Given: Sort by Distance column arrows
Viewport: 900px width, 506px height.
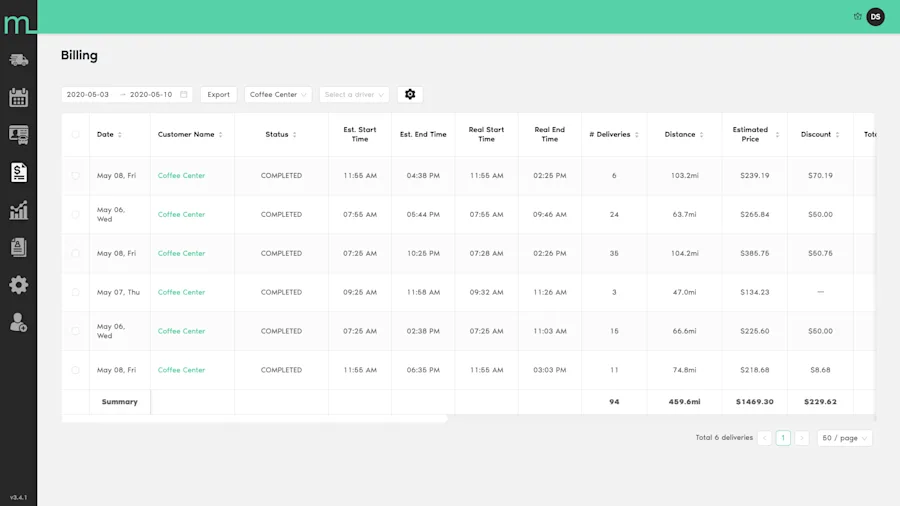Looking at the screenshot, I should (701, 134).
